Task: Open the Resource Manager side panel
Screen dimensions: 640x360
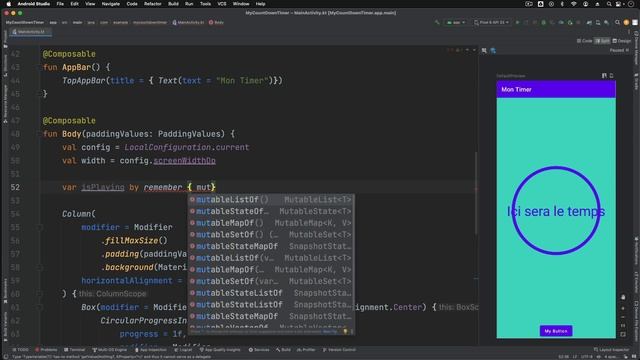Action: pos(5,104)
